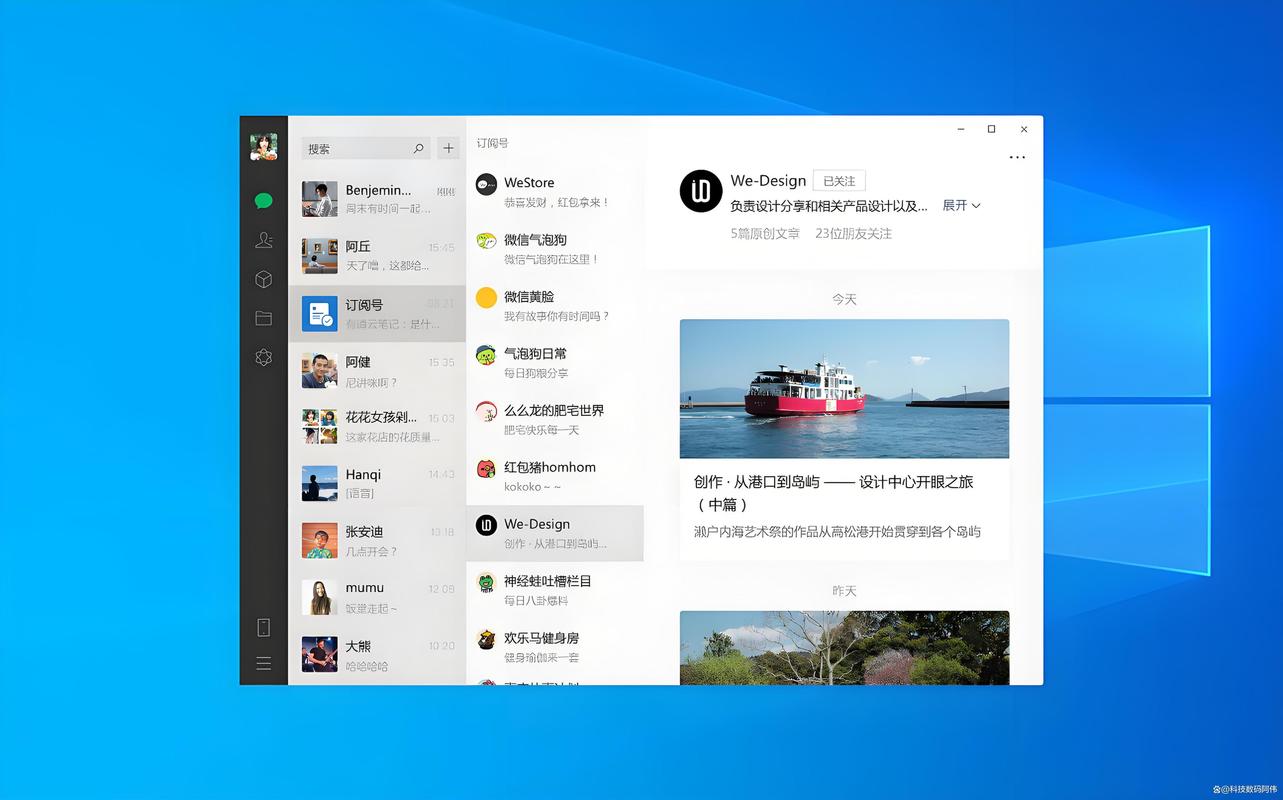Open the hamburger menu at sidebar bottom

[x=263, y=663]
